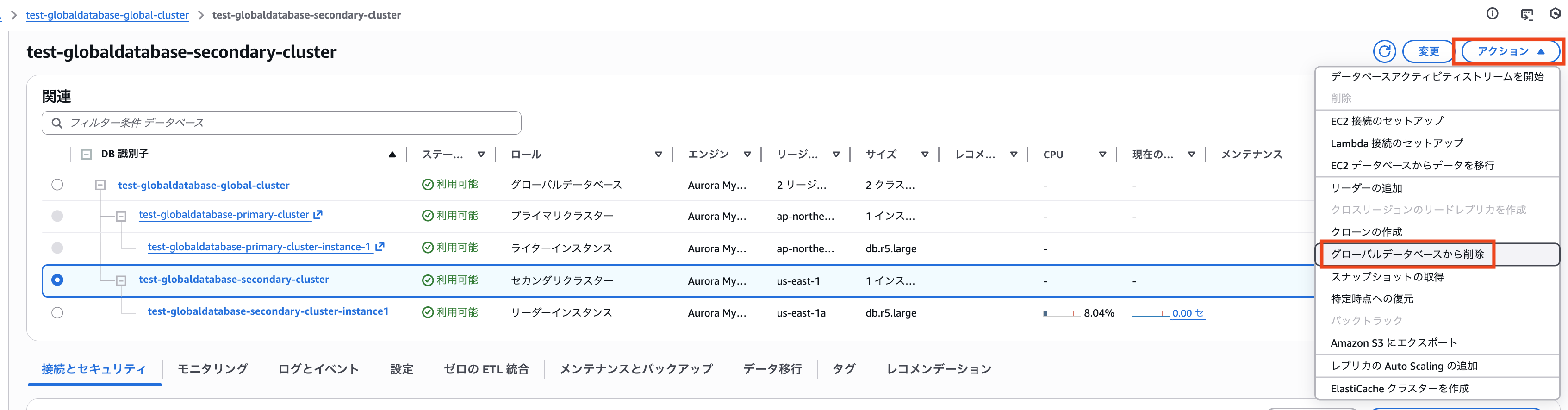Select radio for secondary-cluster-instance1 row
This screenshot has height=410, width=1568.
click(57, 313)
